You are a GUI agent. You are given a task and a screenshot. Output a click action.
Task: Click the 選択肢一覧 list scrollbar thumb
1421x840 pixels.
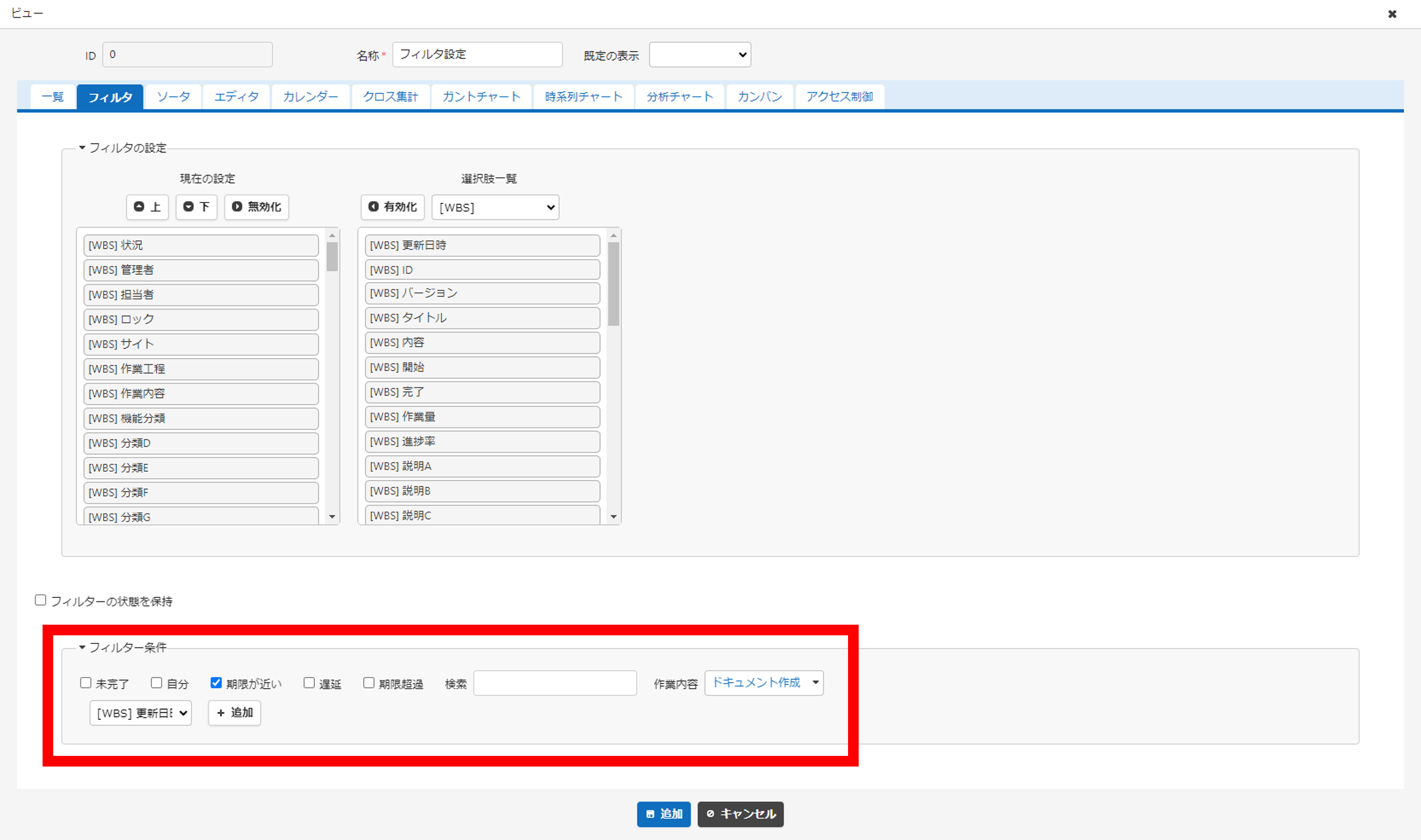click(613, 284)
